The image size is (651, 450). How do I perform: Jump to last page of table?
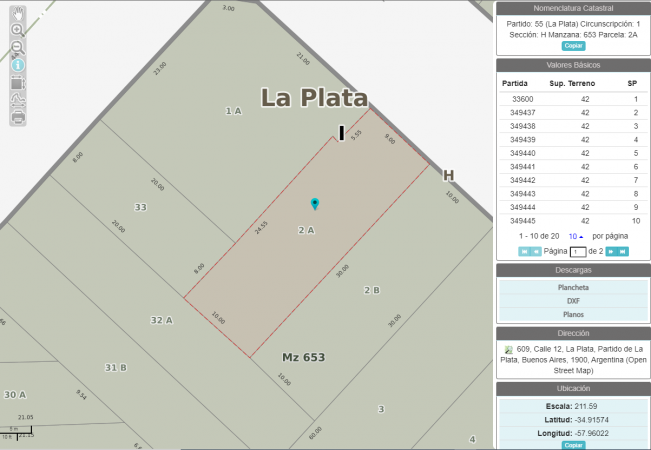623,251
